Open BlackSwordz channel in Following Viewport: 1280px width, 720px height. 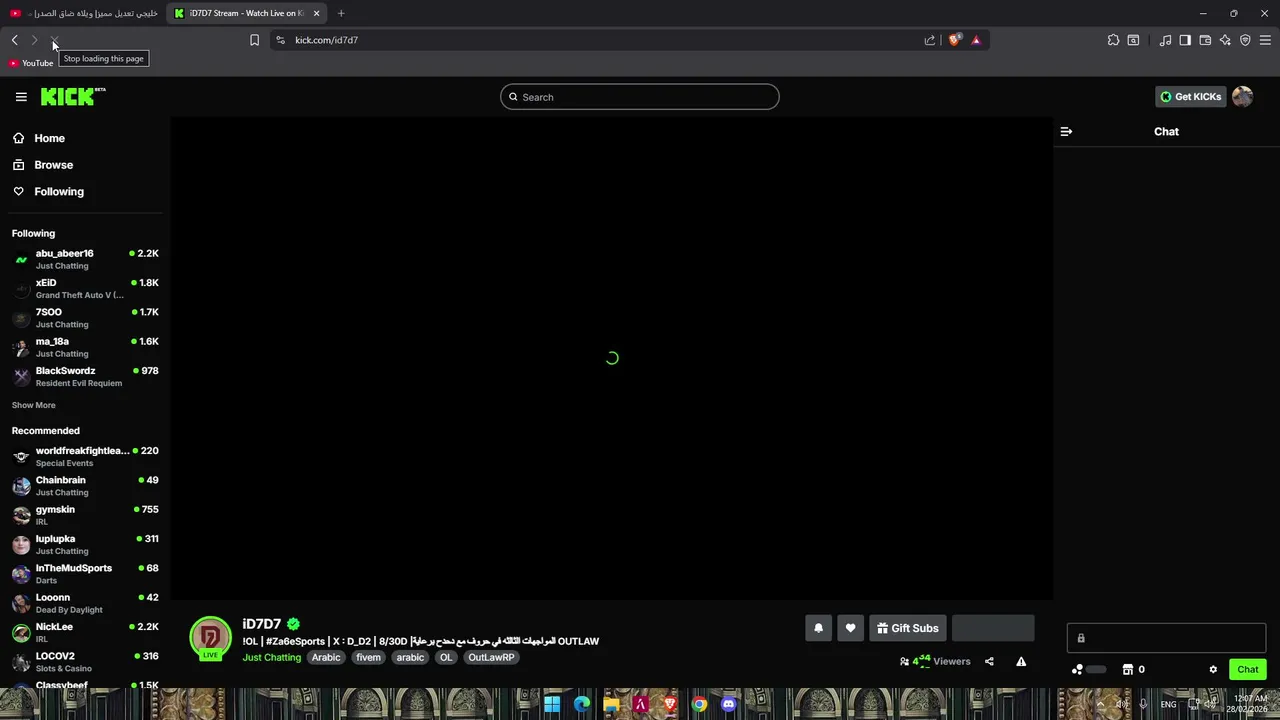coord(85,376)
